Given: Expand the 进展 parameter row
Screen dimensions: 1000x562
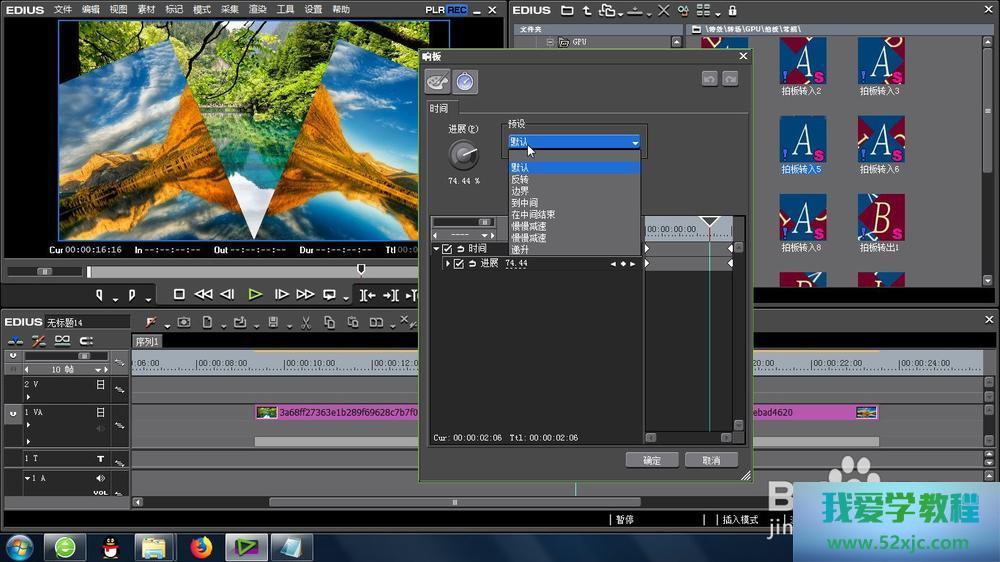Looking at the screenshot, I should [x=447, y=264].
